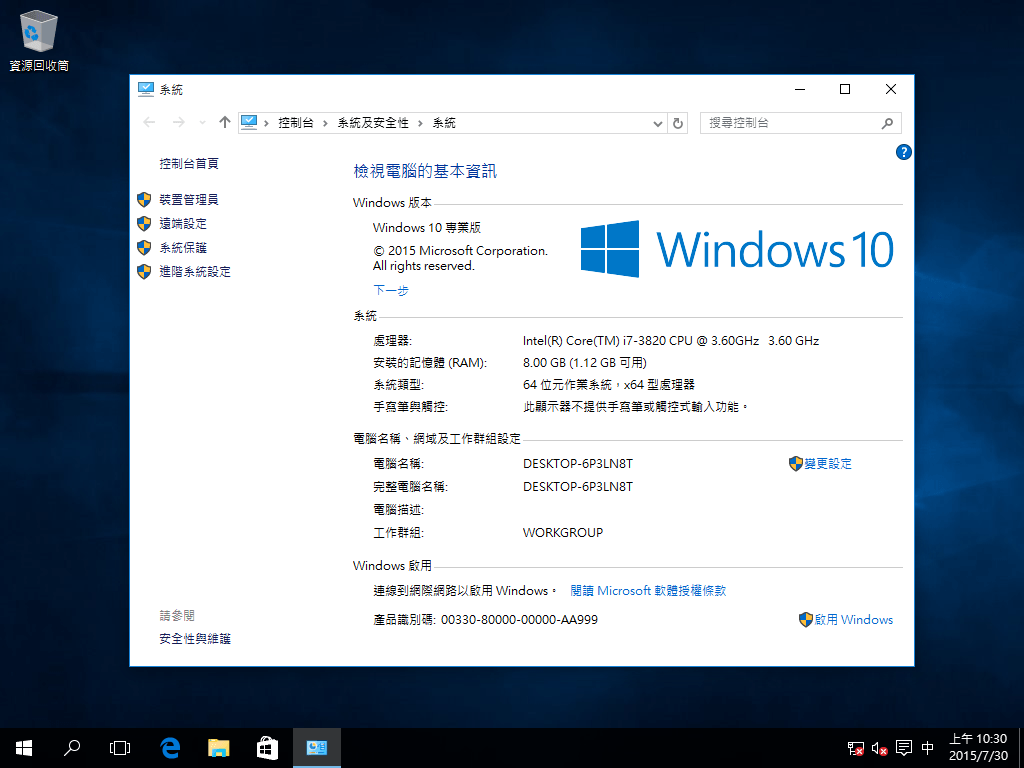Screen dimensions: 1024x768
Task: Open 安全性與維護 link
Action: pos(195,639)
